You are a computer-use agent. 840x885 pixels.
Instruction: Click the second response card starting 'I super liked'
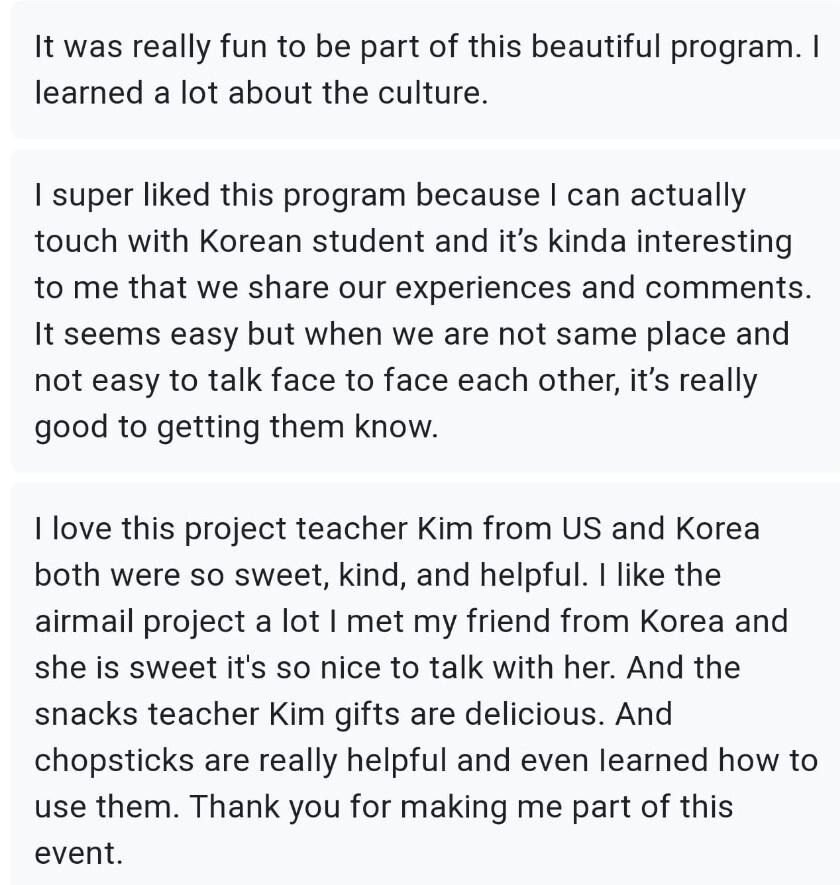(420, 311)
